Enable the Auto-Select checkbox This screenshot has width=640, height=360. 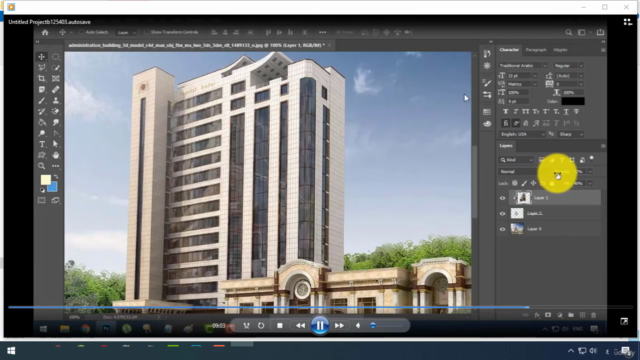point(82,32)
